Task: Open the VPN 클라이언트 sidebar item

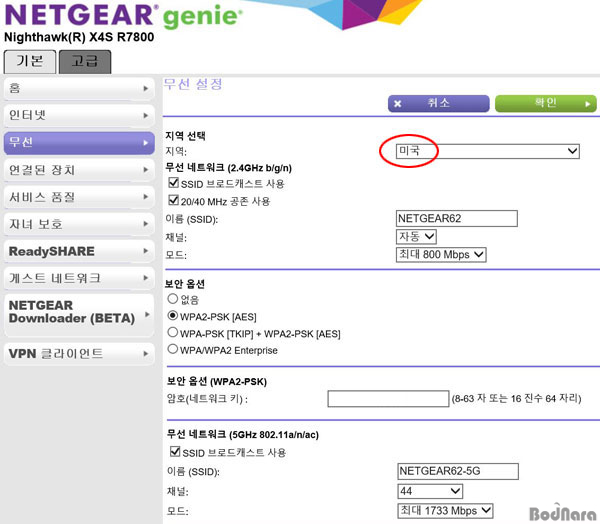Action: (79, 354)
